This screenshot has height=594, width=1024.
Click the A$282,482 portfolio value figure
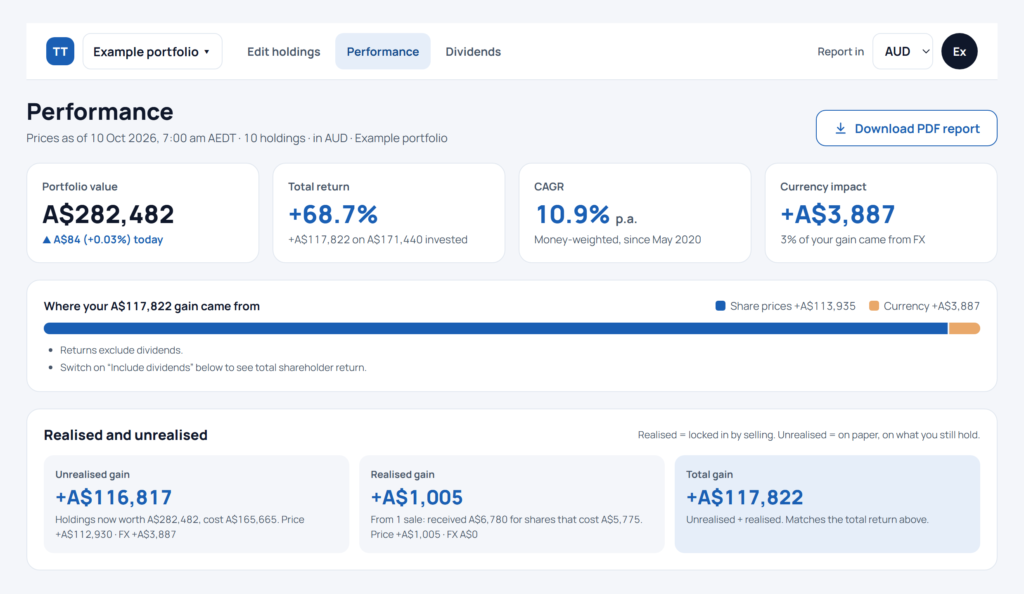[108, 214]
